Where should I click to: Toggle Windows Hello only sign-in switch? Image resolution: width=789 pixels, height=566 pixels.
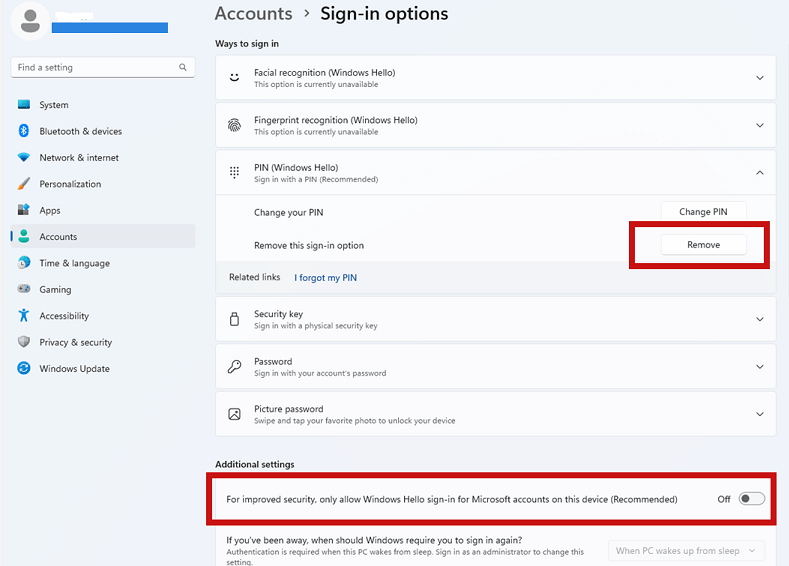752,499
